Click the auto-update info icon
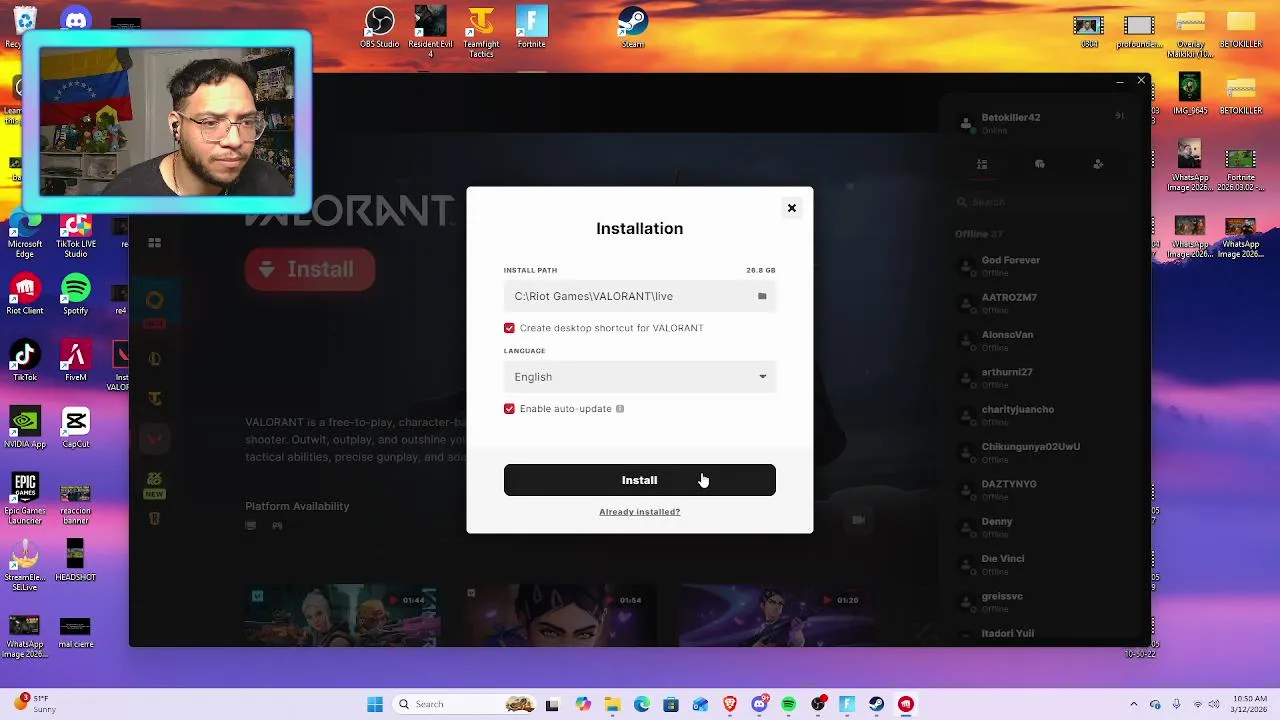Screen dimensions: 1280x720 tap(620, 409)
